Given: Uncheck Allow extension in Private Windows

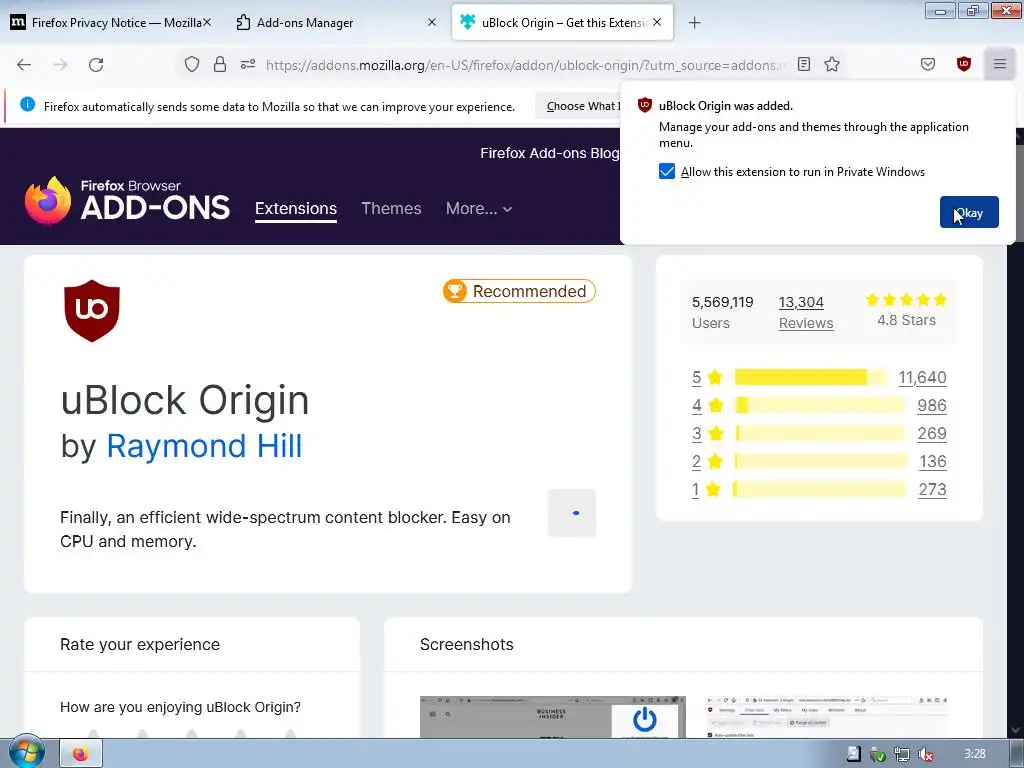Looking at the screenshot, I should tap(667, 172).
